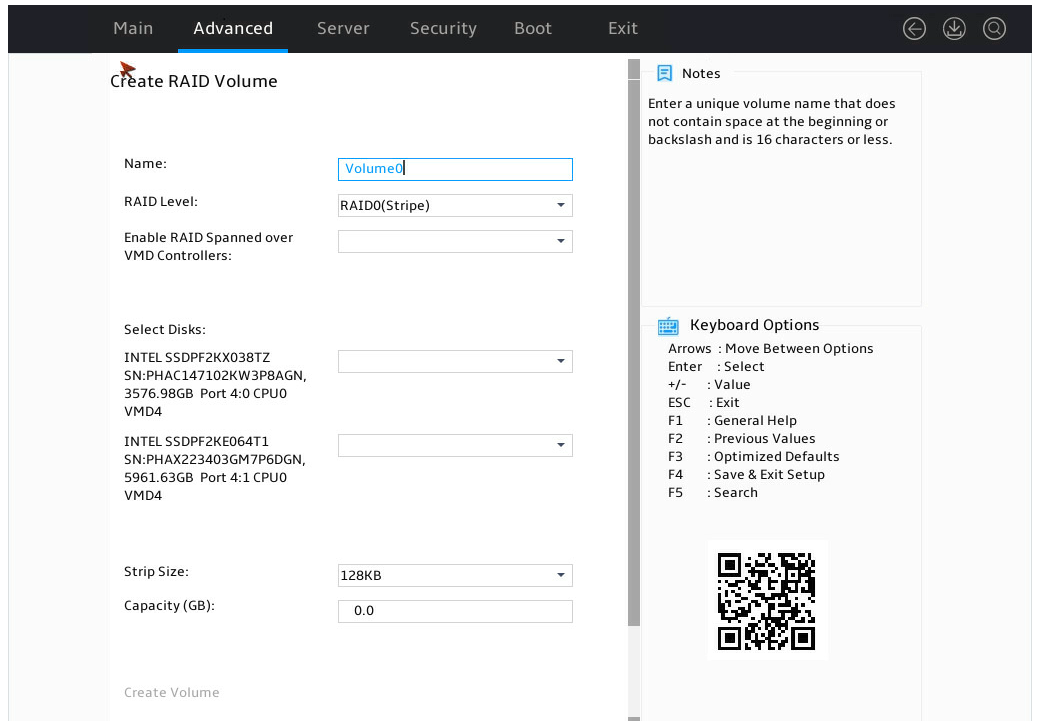Click the 'F3 : Optimized Defaults' entry
Image resolution: width=1038 pixels, height=721 pixels.
[x=753, y=457]
